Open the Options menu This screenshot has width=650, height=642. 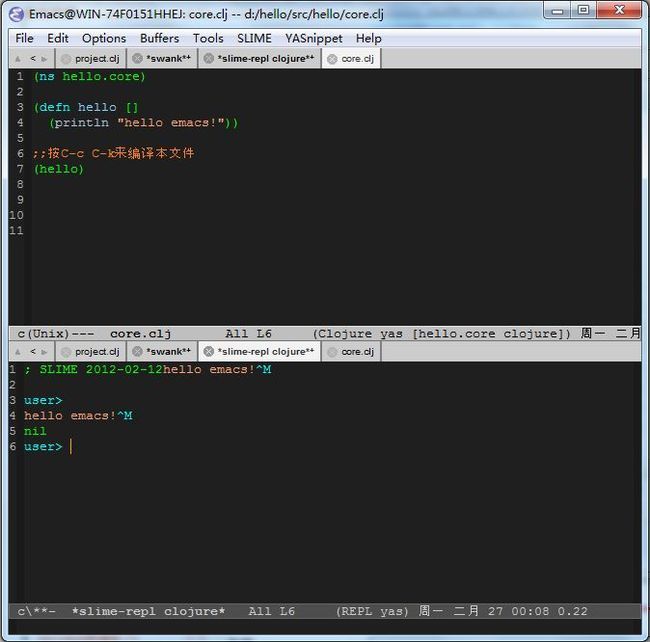(x=104, y=38)
